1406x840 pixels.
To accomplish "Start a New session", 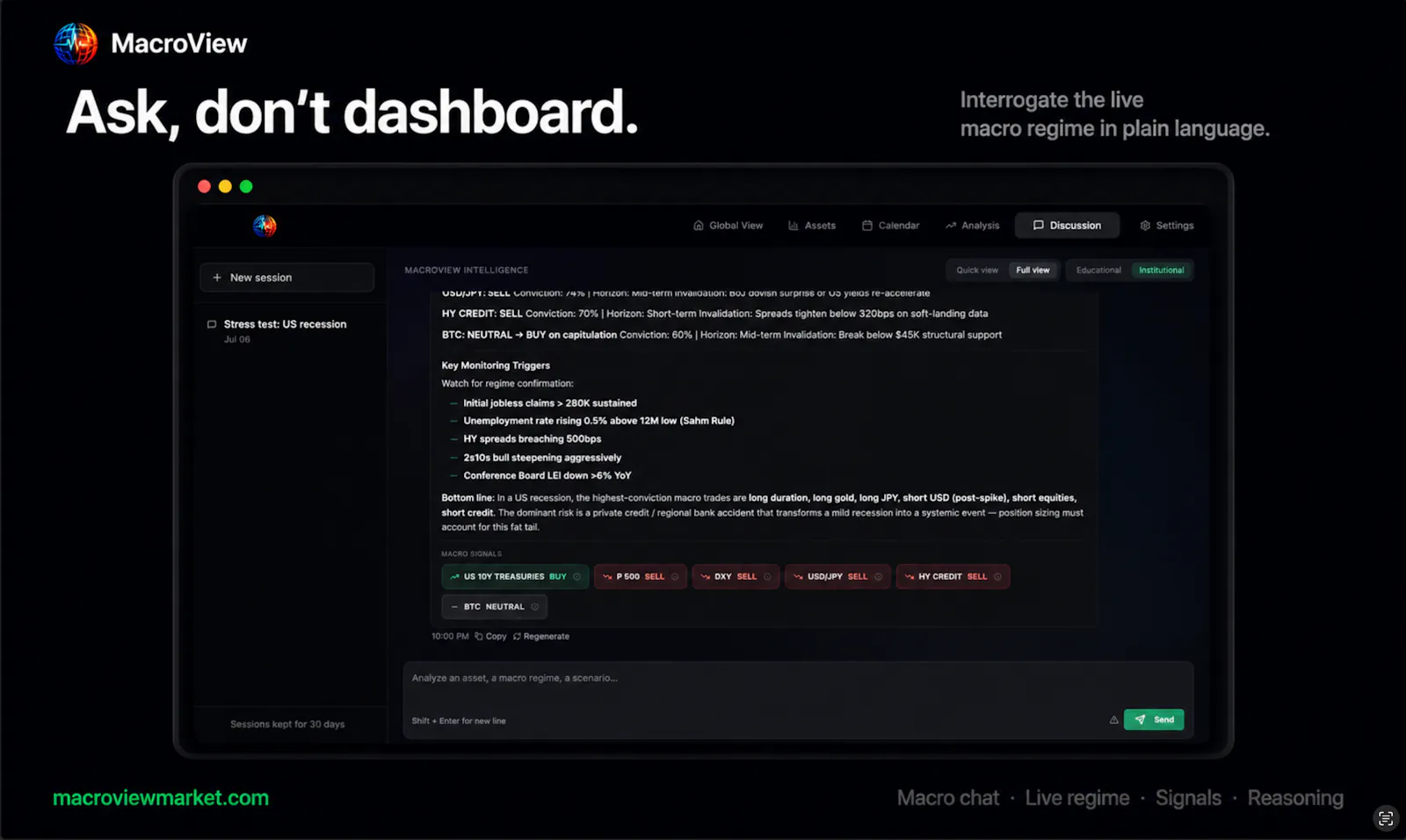I will 286,278.
